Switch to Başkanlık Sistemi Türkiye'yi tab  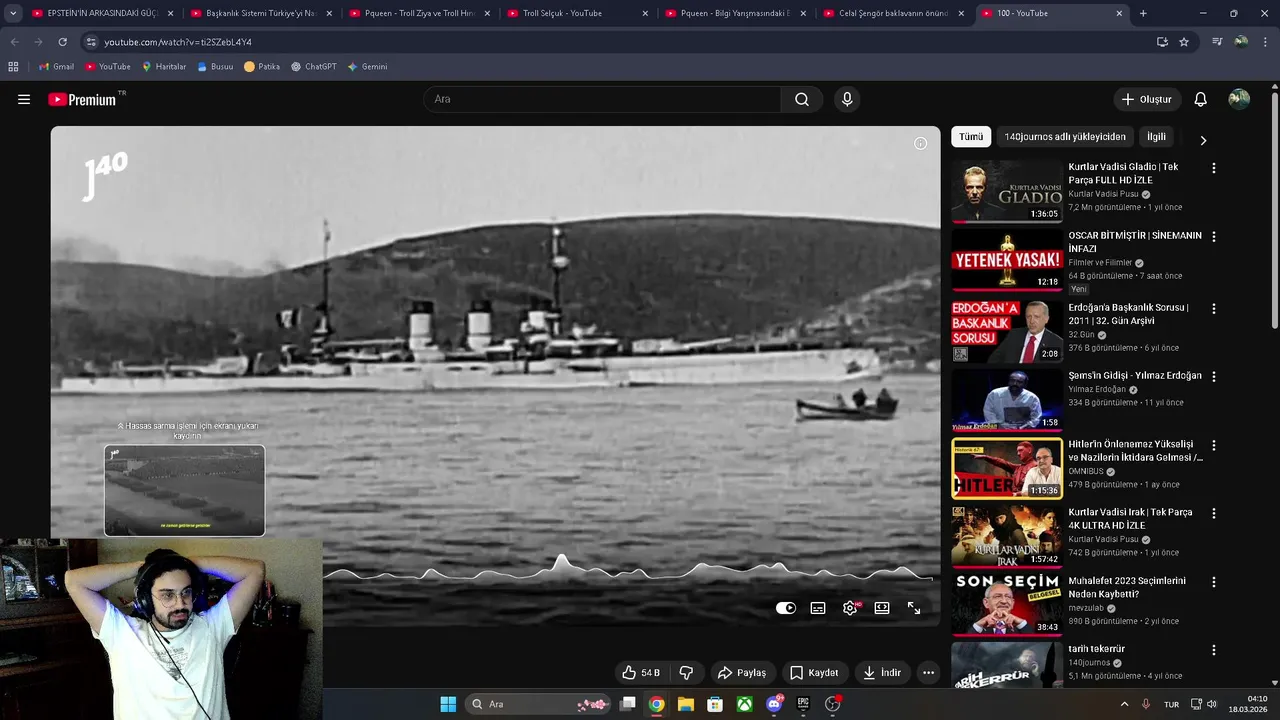click(260, 13)
